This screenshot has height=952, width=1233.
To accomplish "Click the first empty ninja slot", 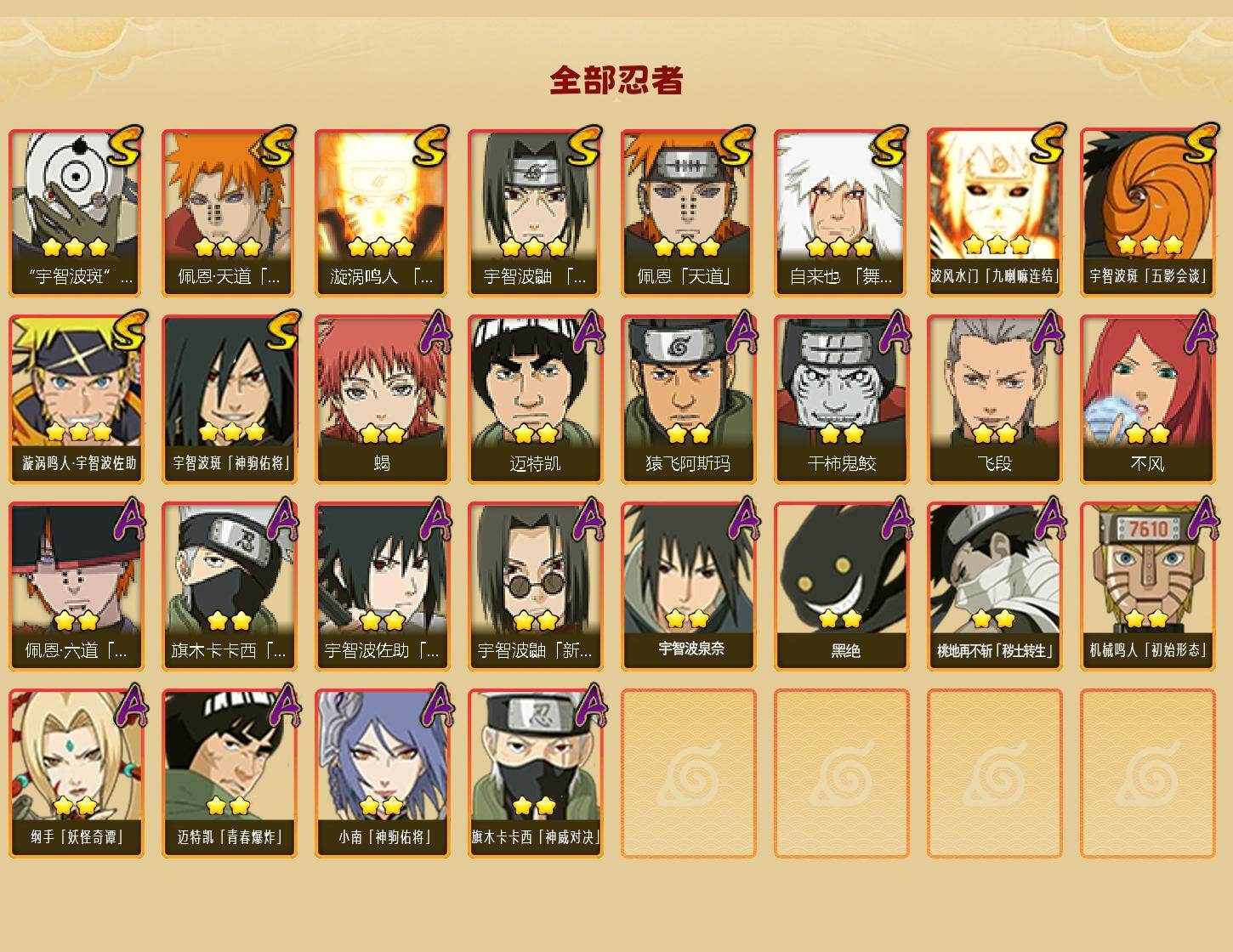I will coord(688,773).
